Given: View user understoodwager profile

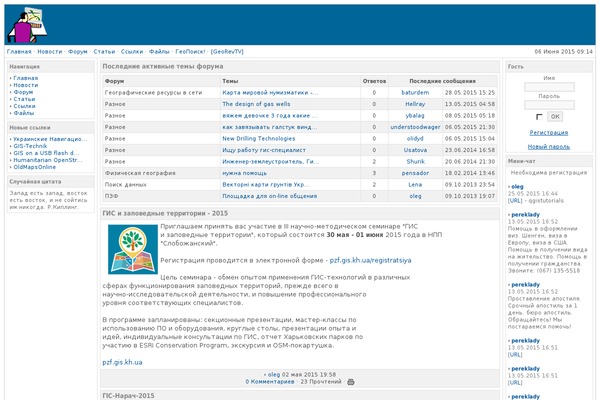Looking at the screenshot, I should 415,127.
